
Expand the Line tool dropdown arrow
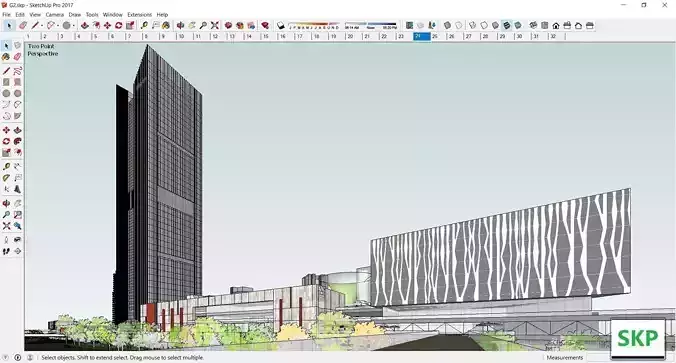click(42, 26)
